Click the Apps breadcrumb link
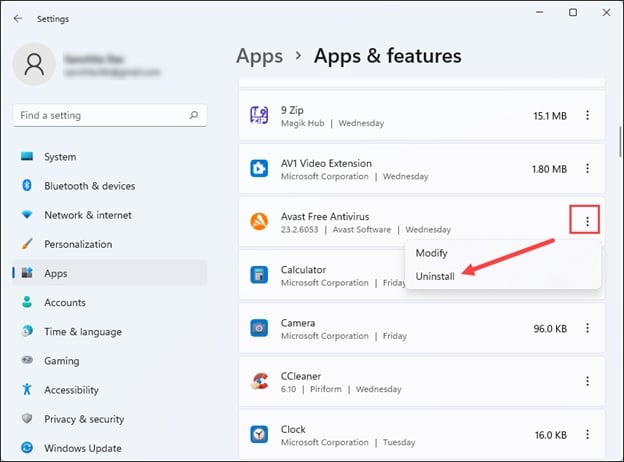 [259, 57]
